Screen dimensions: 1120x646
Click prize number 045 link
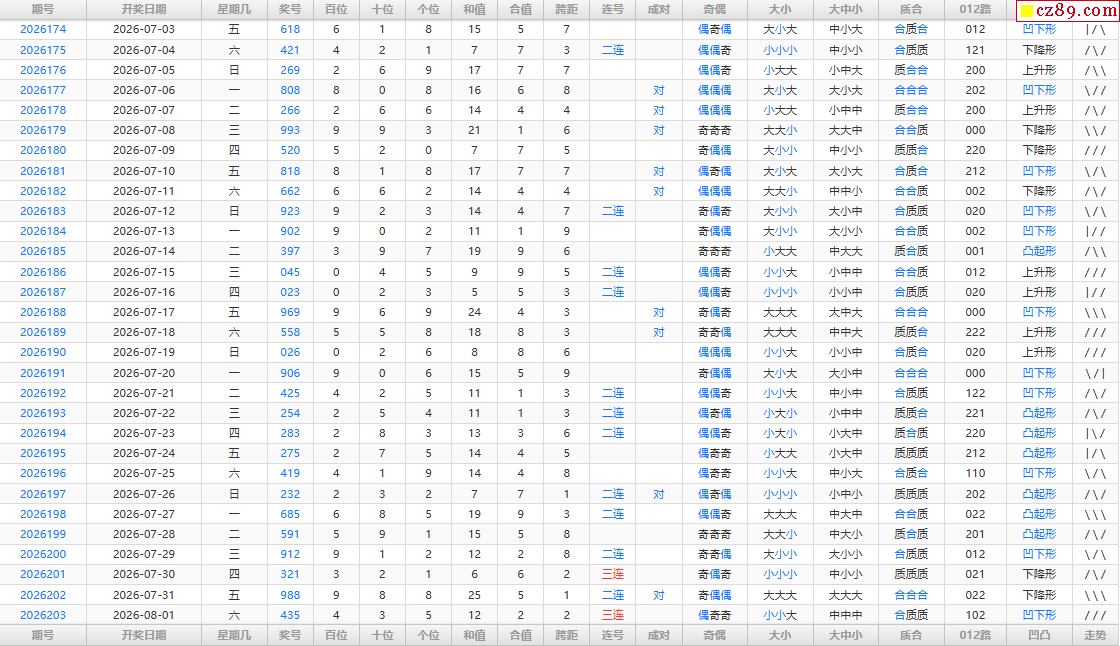[290, 272]
